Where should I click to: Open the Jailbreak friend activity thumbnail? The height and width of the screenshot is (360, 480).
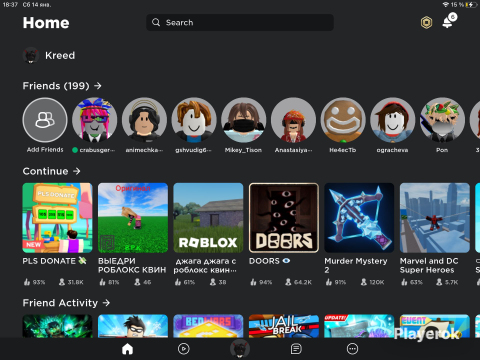point(284,326)
